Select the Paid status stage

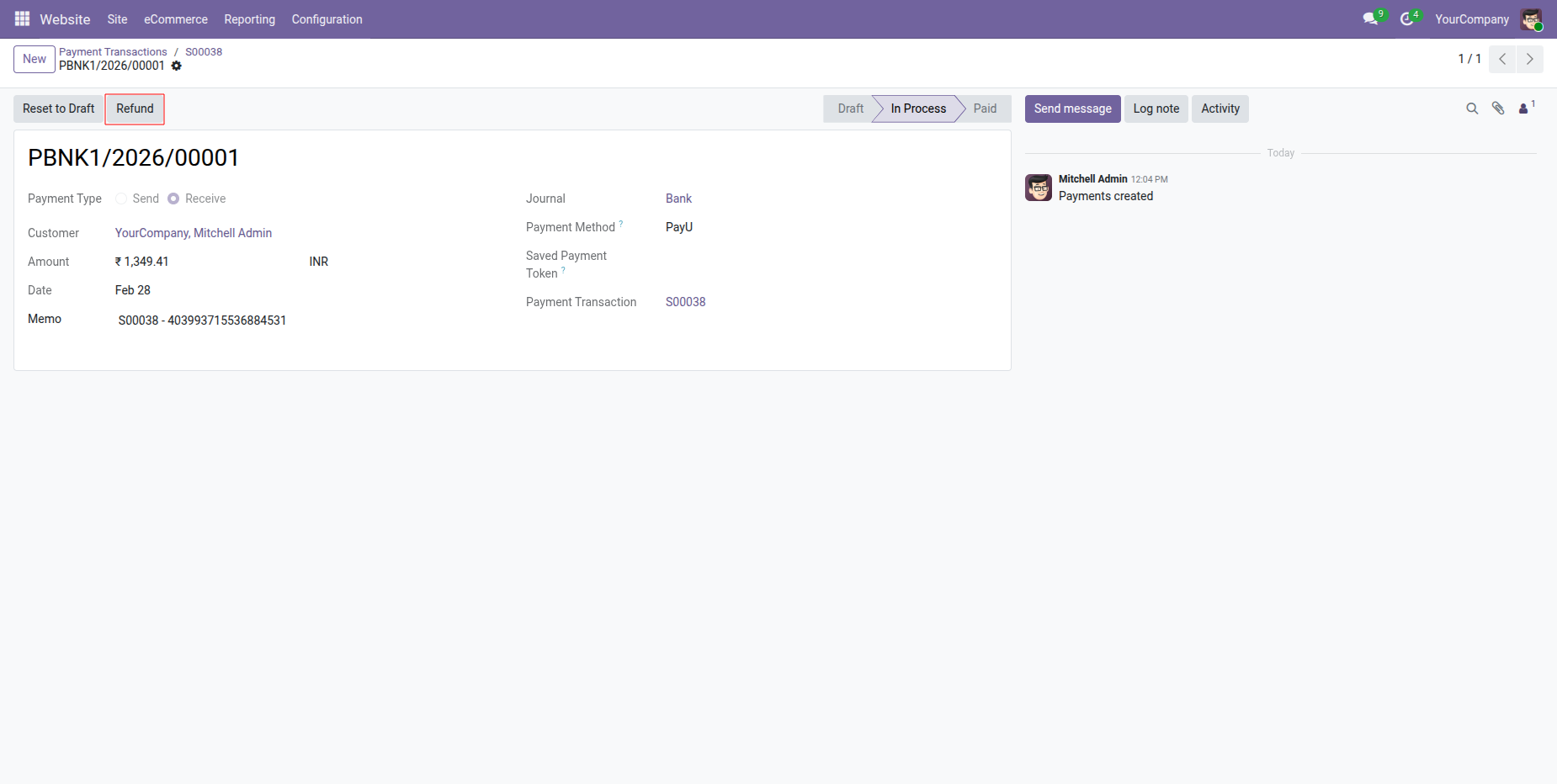[x=985, y=109]
